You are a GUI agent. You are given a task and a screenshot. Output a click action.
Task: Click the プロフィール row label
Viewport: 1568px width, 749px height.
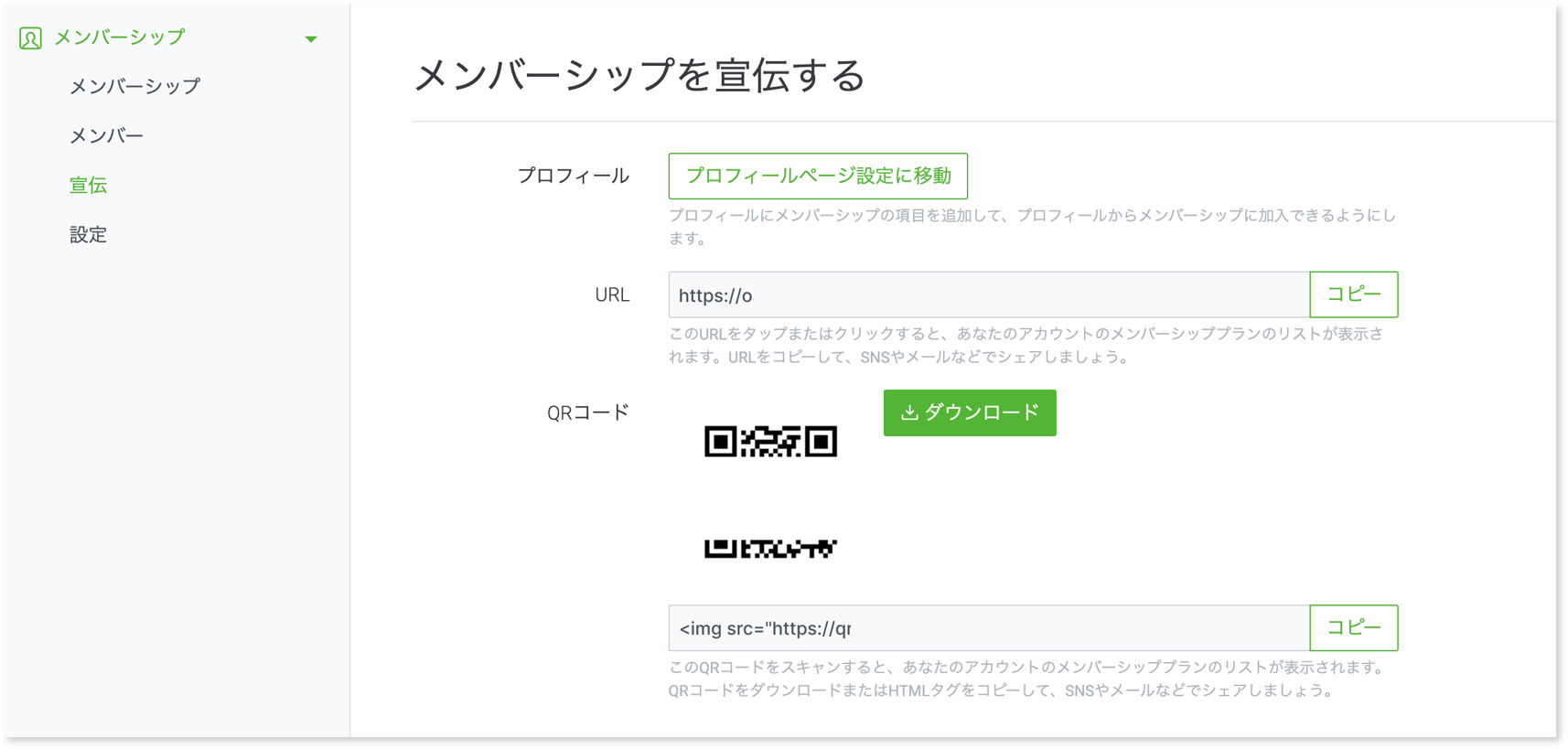(573, 176)
